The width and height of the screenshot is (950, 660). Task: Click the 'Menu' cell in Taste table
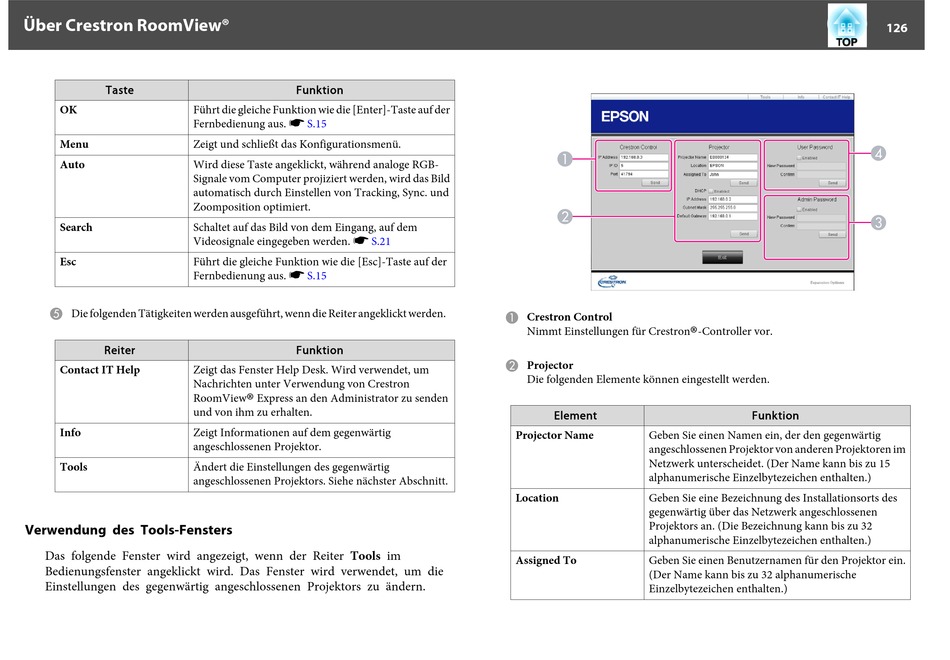(x=121, y=145)
